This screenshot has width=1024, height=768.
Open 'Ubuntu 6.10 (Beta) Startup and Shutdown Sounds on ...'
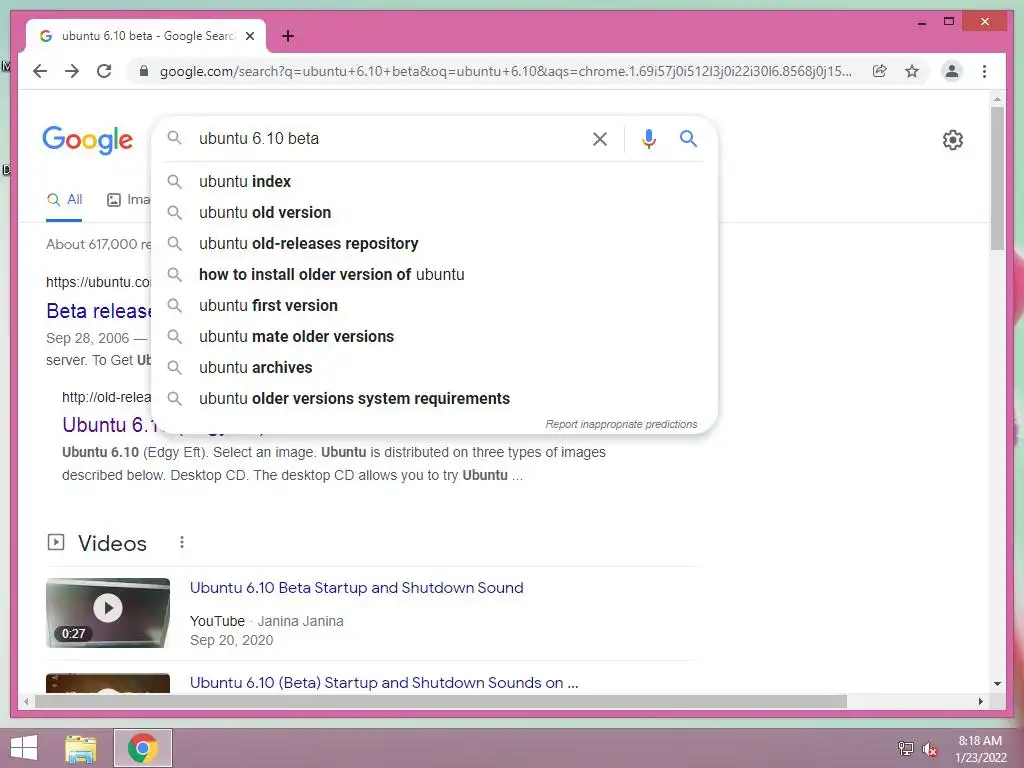click(384, 682)
